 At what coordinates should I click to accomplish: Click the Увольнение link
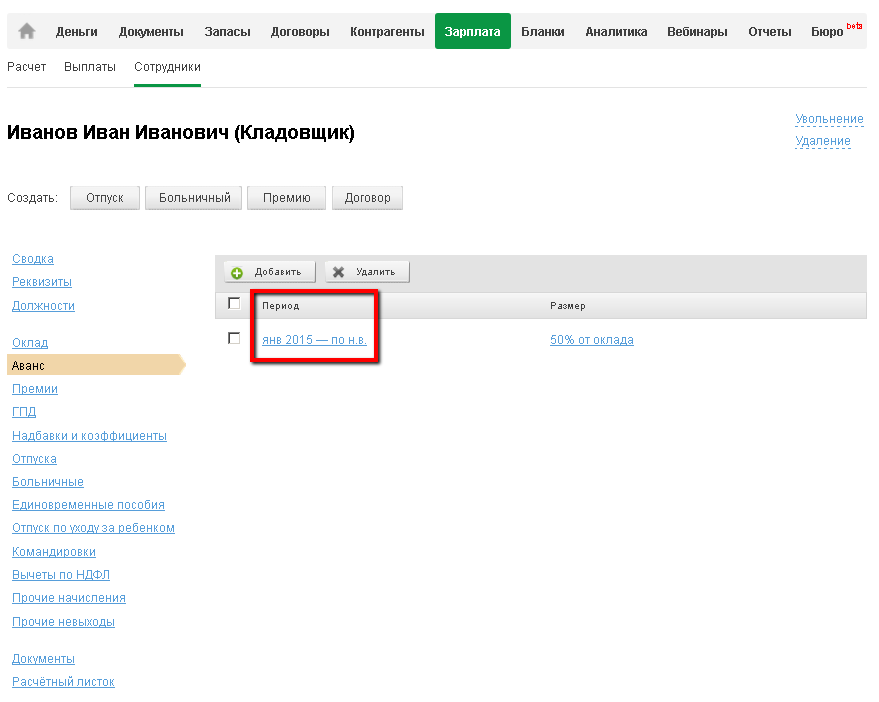click(x=829, y=119)
